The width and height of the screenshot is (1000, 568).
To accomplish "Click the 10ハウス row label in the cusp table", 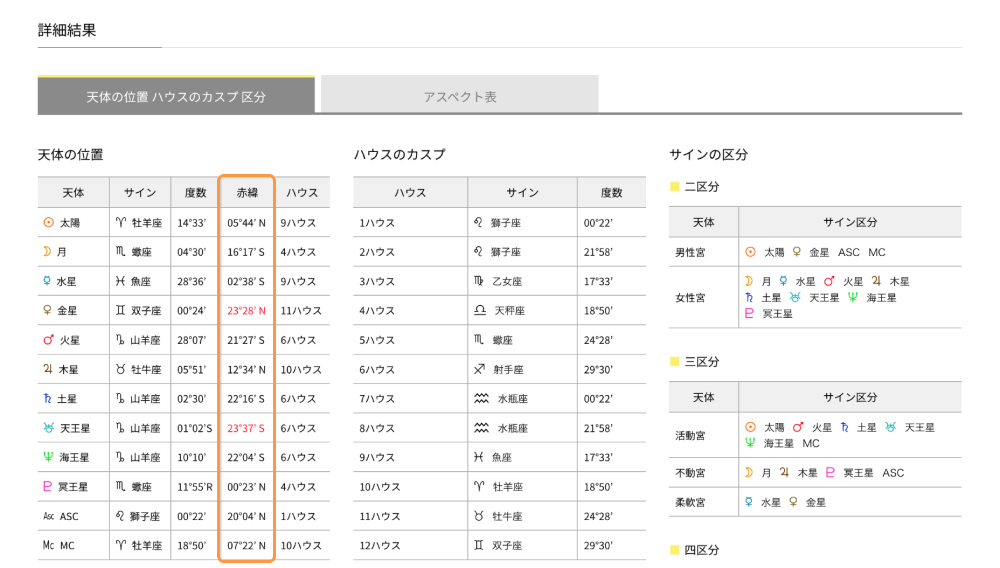I will [x=379, y=486].
